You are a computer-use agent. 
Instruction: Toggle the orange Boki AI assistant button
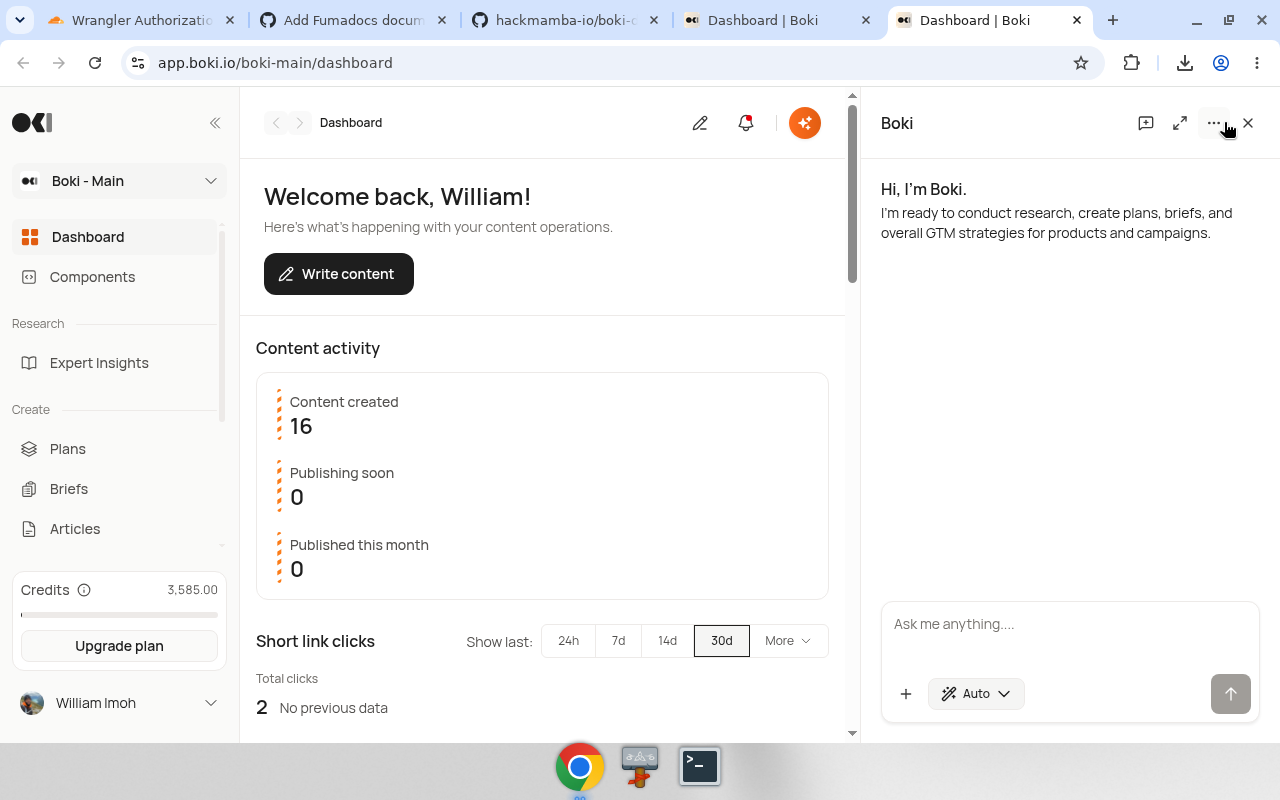point(805,123)
